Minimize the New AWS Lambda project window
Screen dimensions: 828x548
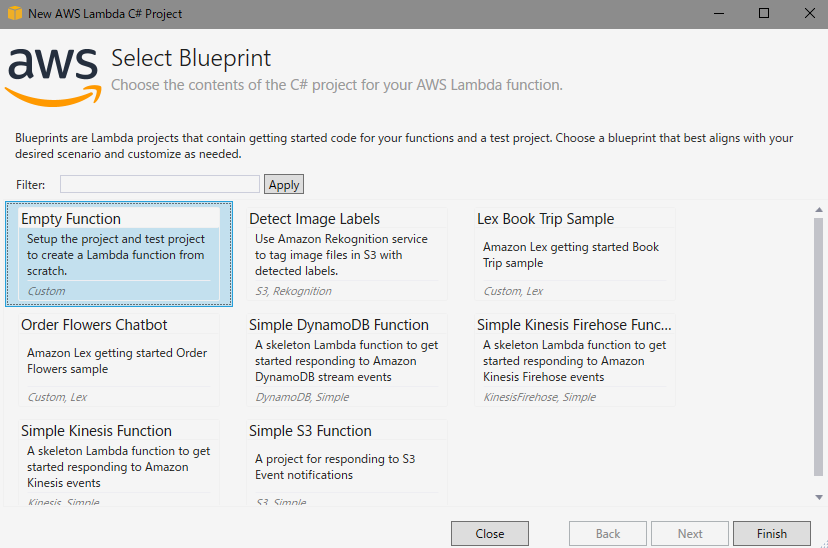719,13
